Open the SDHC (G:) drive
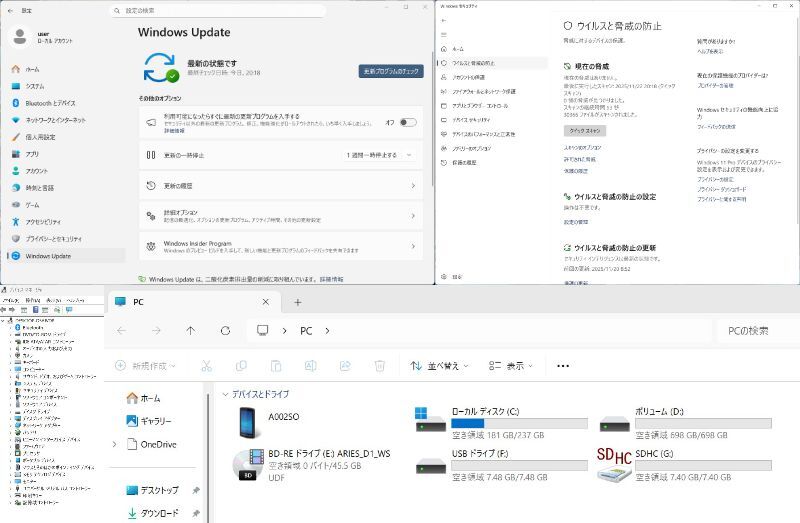 click(684, 465)
